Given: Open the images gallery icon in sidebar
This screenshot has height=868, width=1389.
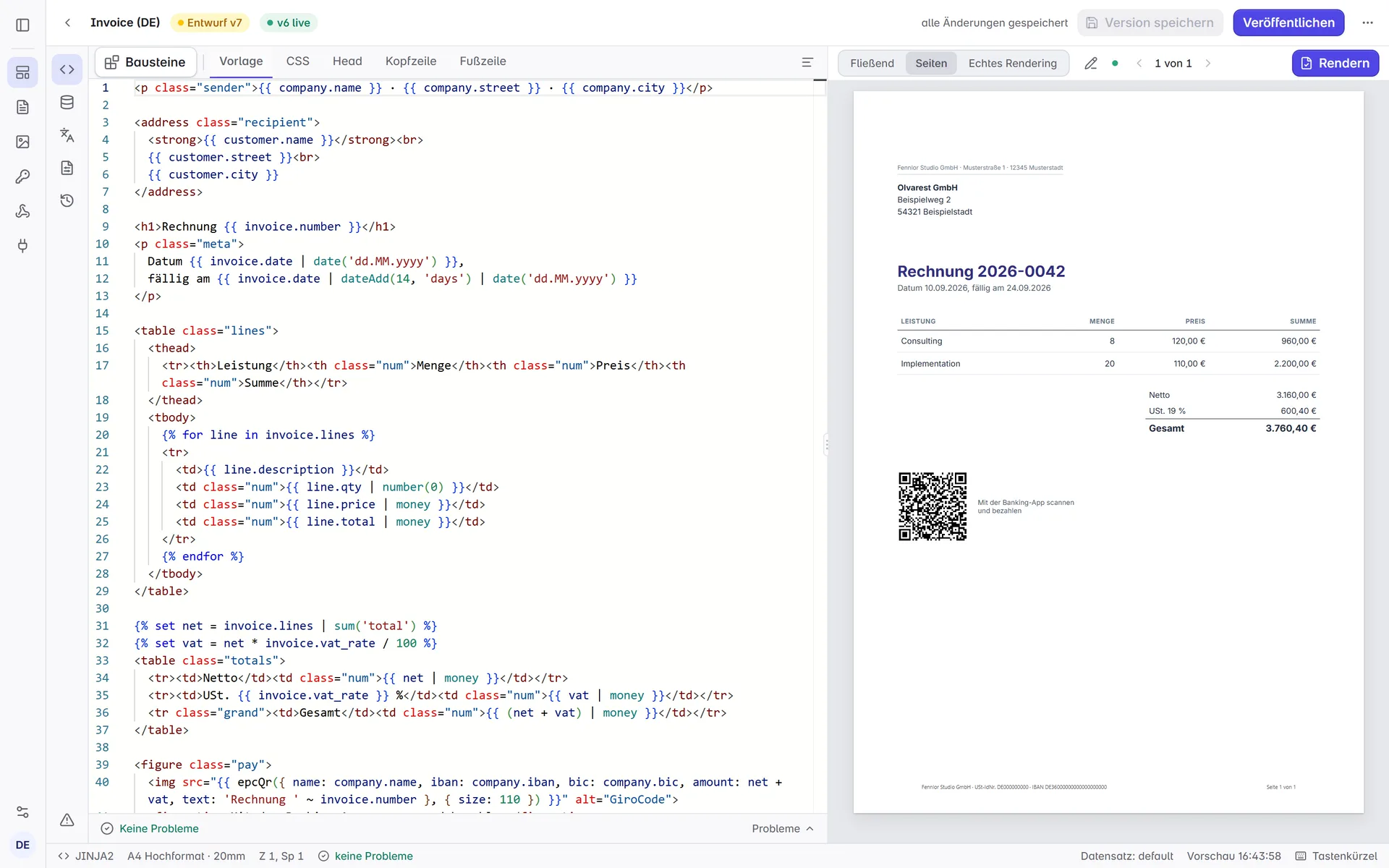Looking at the screenshot, I should pyautogui.click(x=22, y=142).
